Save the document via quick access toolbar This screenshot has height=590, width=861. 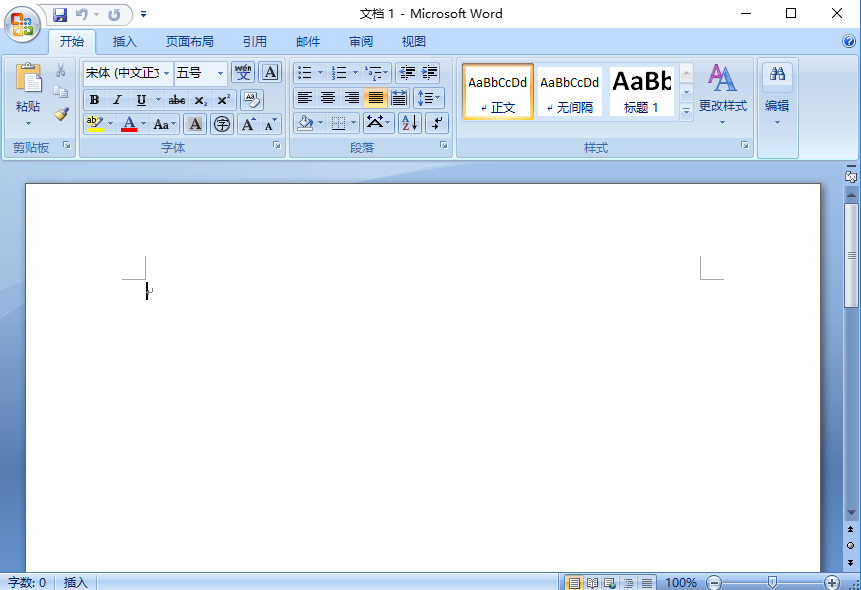click(x=60, y=15)
